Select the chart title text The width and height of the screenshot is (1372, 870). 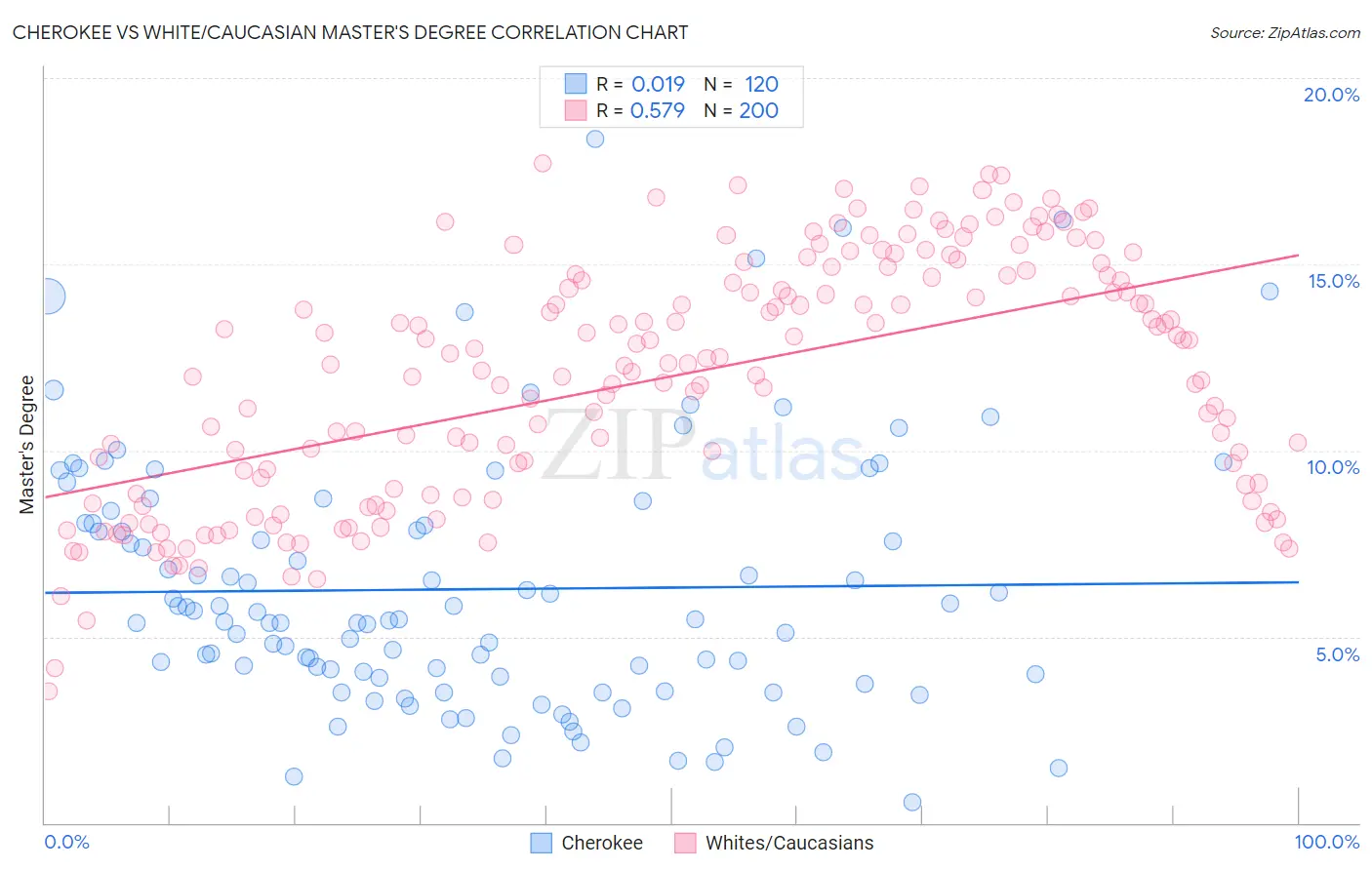click(x=350, y=32)
